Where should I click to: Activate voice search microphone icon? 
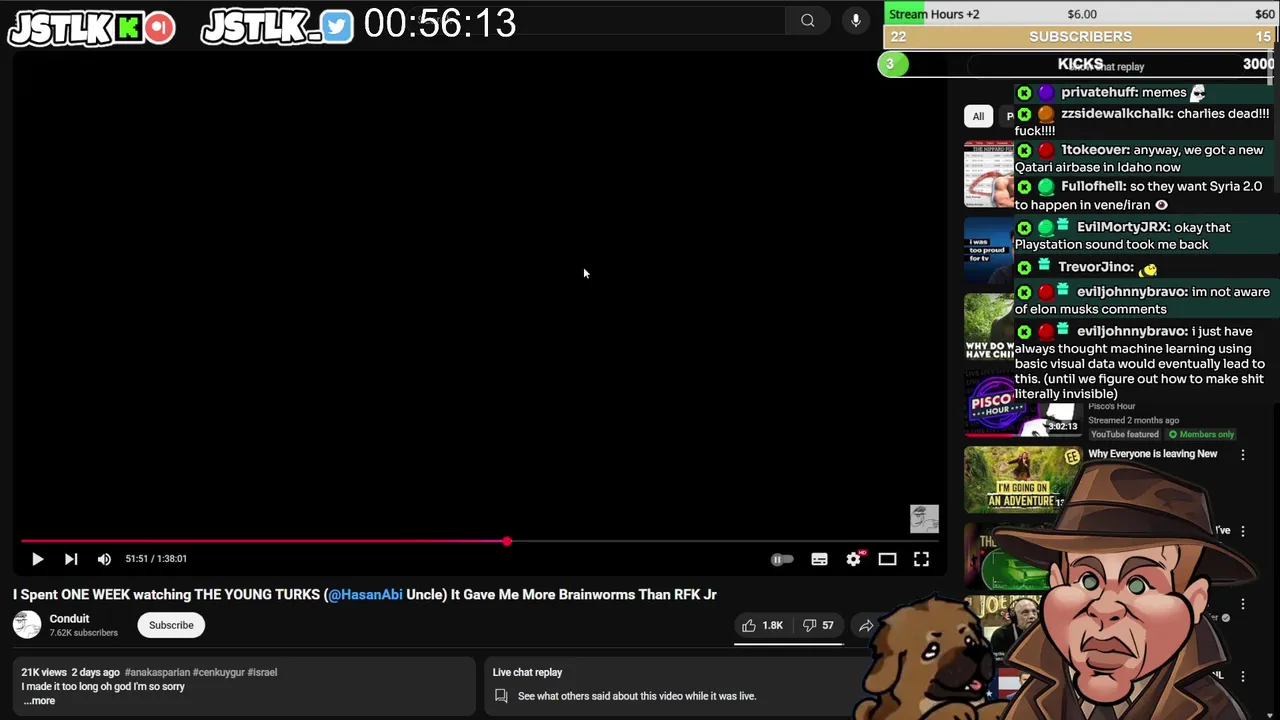(x=856, y=20)
